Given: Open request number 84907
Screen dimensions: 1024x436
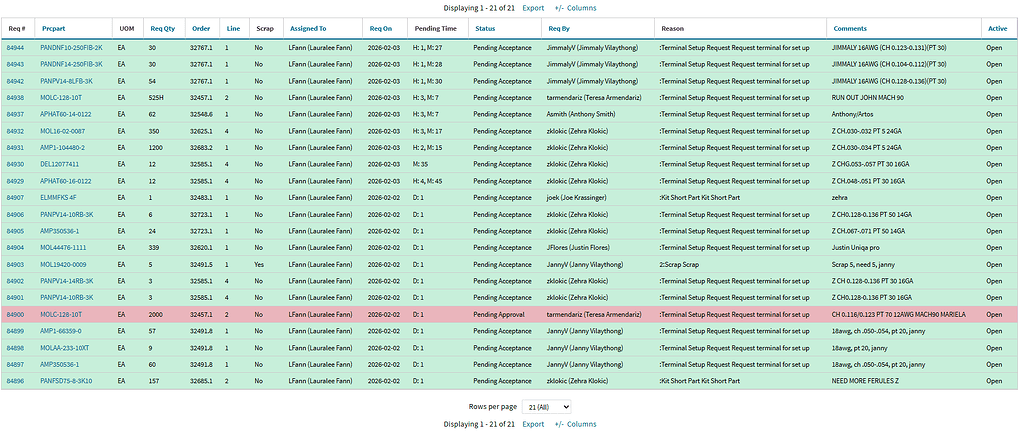Looking at the screenshot, I should [x=16, y=198].
